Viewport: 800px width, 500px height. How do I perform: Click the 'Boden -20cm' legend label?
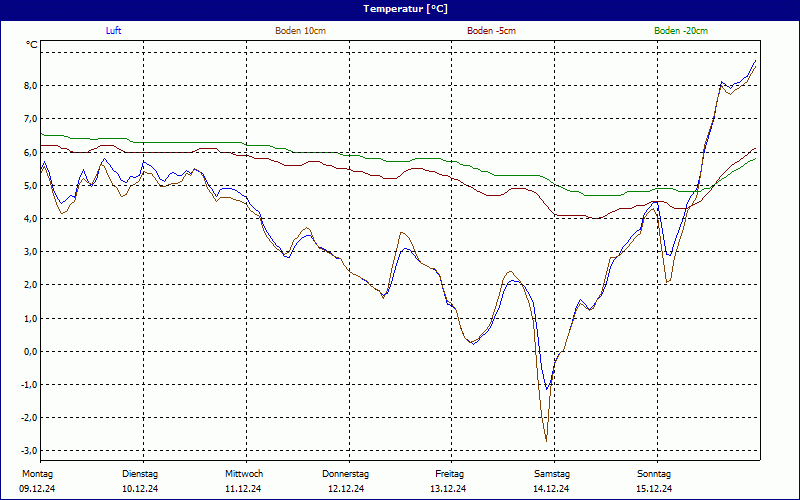(681, 31)
